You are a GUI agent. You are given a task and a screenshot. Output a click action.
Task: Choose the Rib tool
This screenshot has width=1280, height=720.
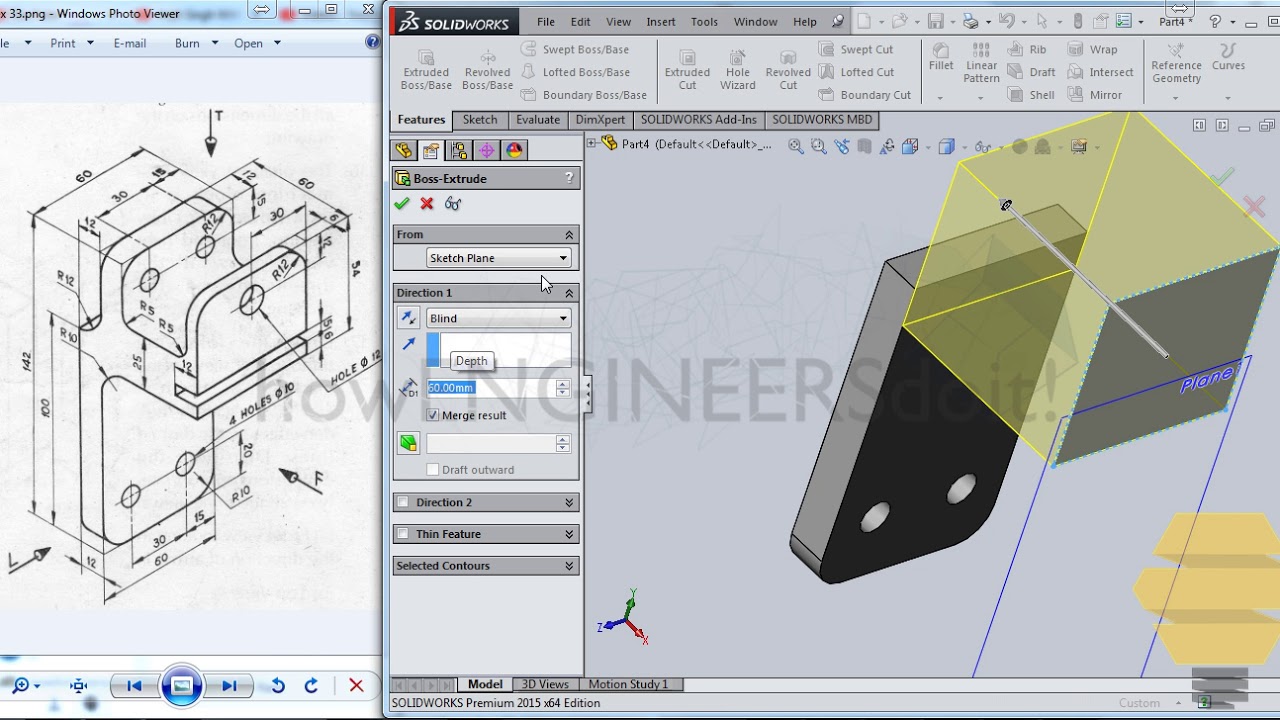coord(1028,49)
